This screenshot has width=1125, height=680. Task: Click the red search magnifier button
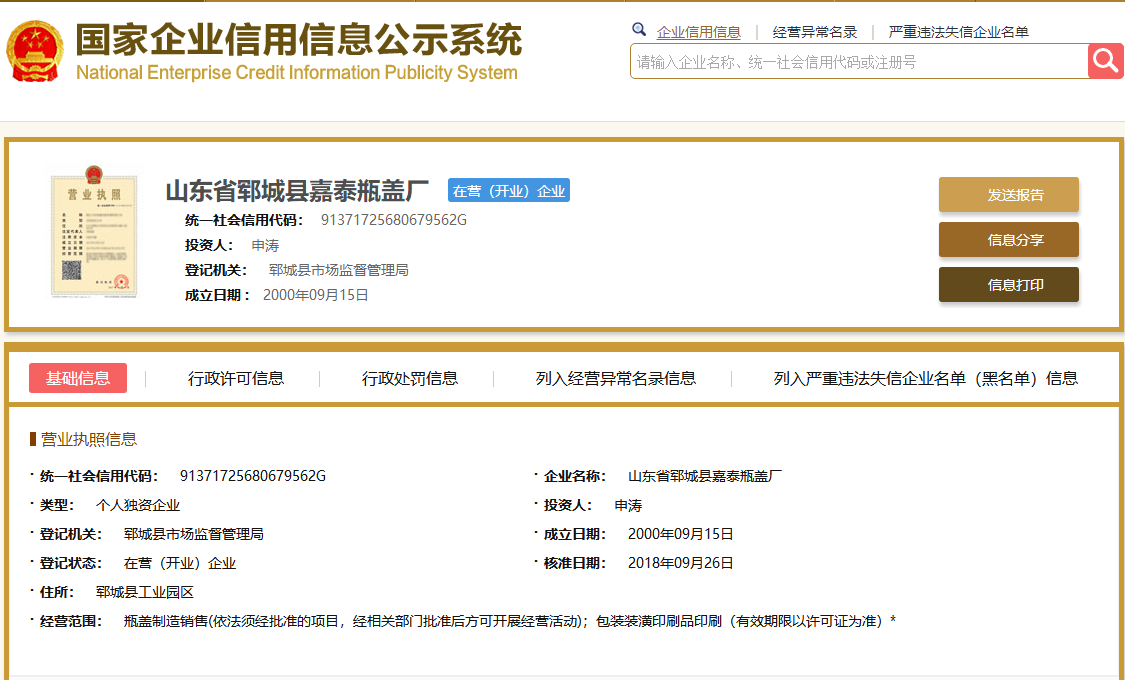point(1106,61)
